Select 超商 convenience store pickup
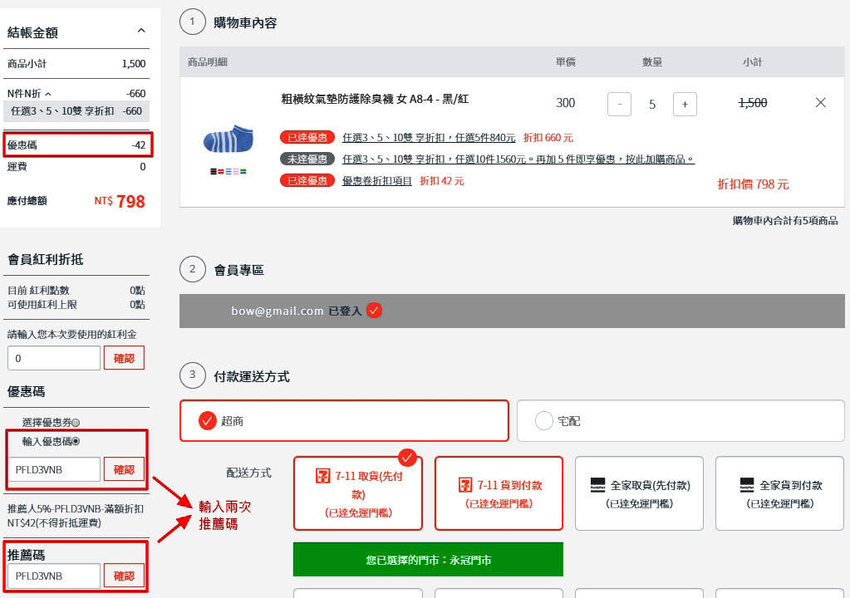This screenshot has width=850, height=598. coord(345,421)
